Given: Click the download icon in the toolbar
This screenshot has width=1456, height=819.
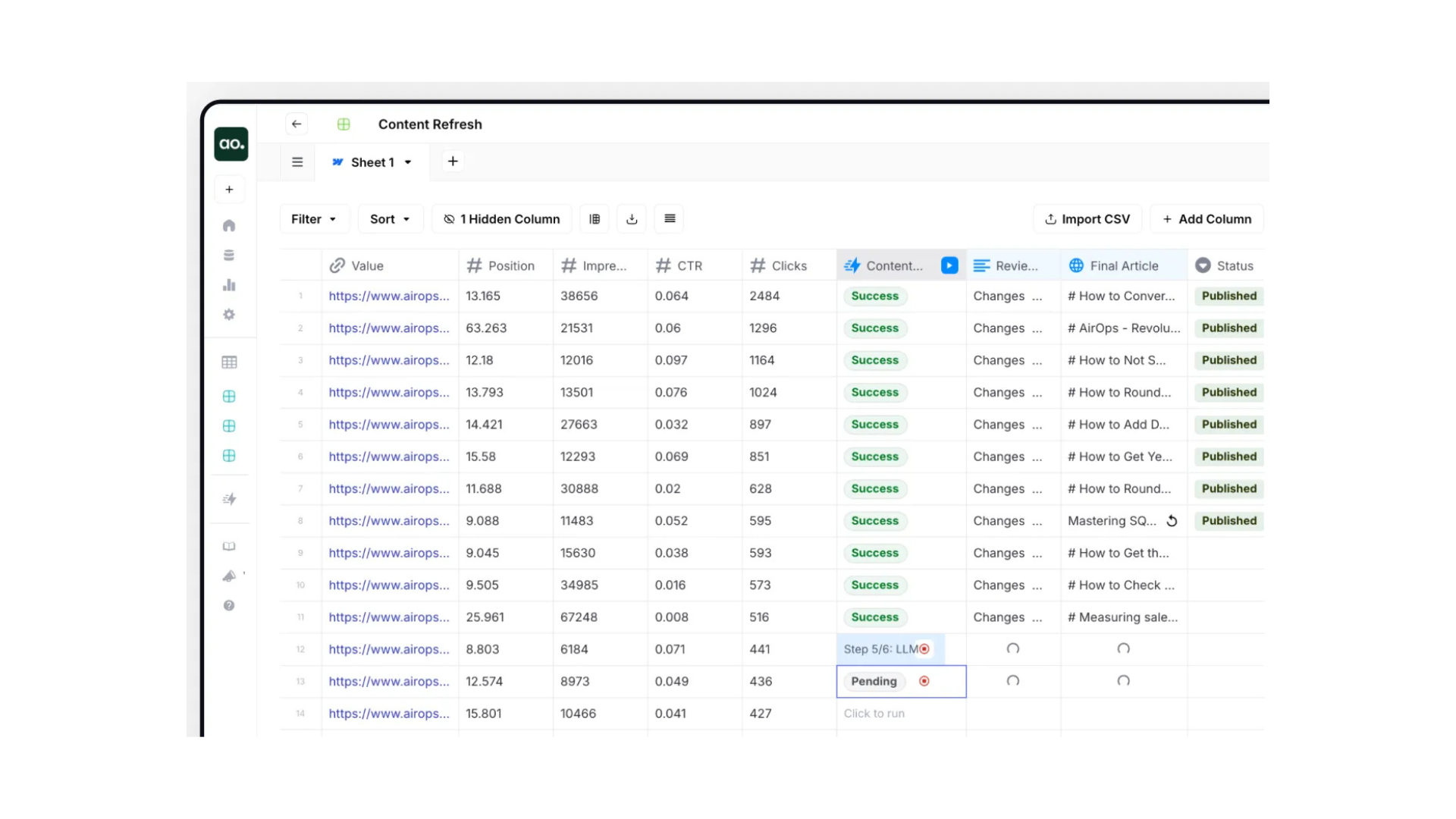Looking at the screenshot, I should pos(632,219).
